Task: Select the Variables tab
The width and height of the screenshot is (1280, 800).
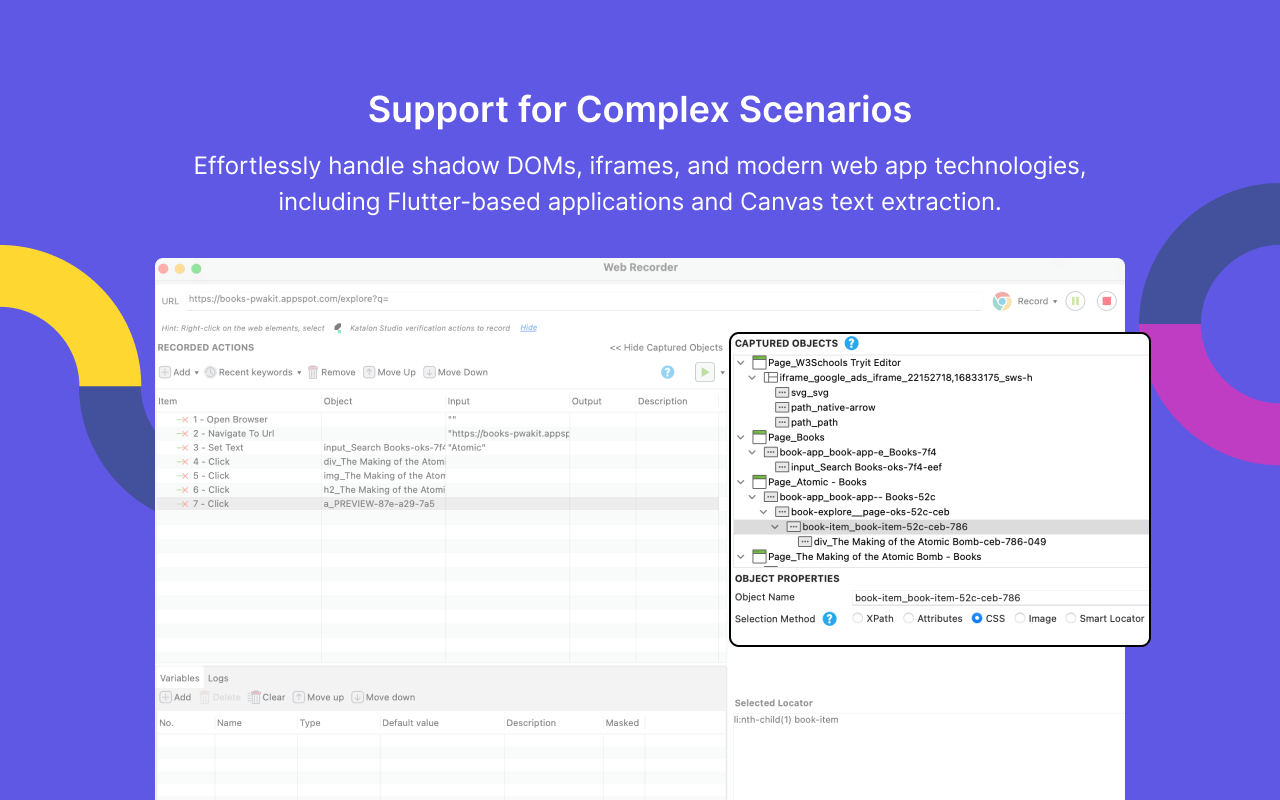Action: [x=180, y=678]
